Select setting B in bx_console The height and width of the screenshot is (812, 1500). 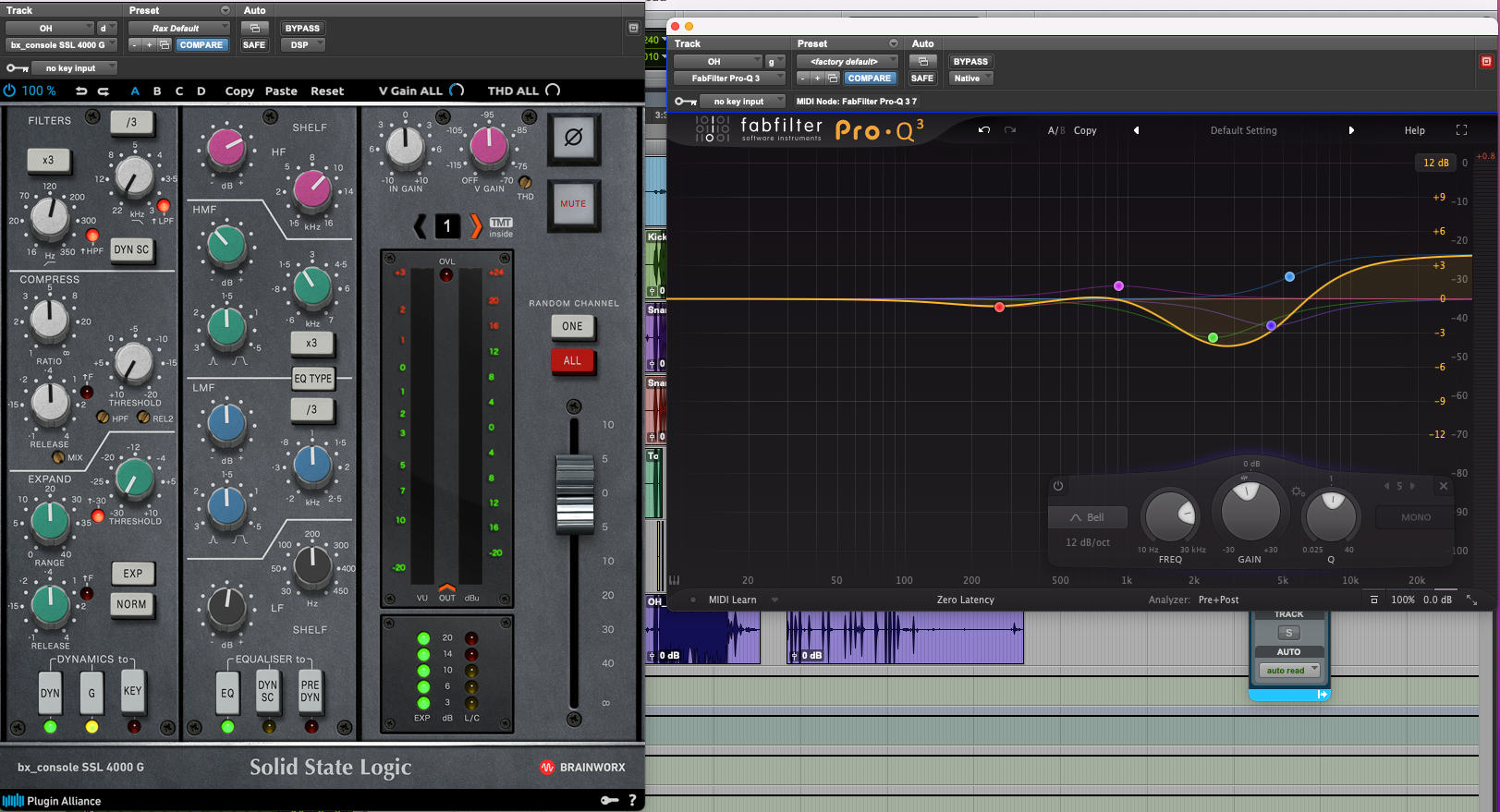coord(157,91)
